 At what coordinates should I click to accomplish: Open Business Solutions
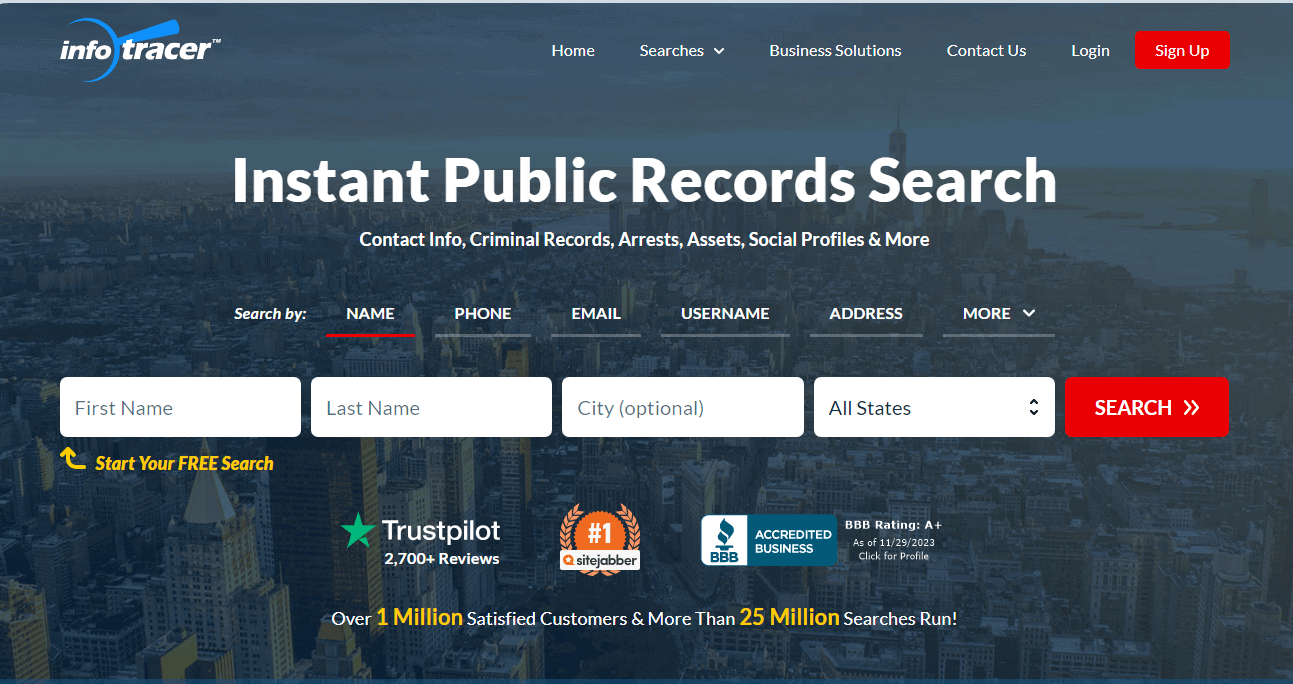point(835,51)
